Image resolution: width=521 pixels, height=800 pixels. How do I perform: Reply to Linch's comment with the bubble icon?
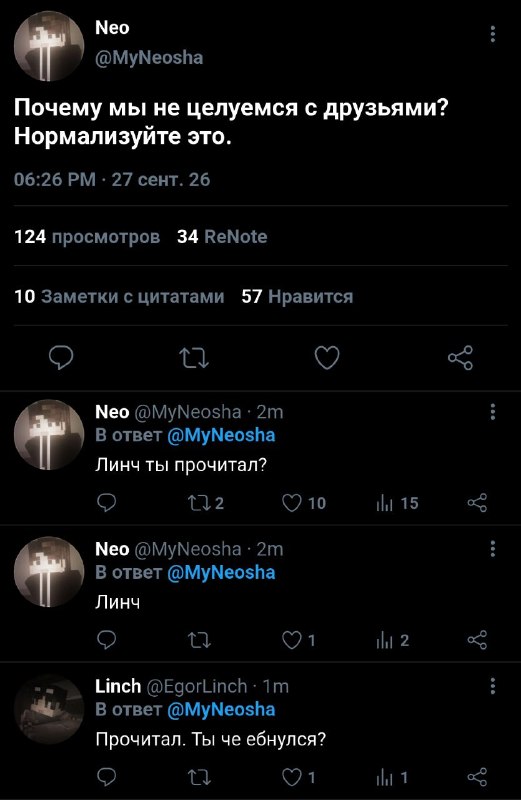[x=106, y=778]
